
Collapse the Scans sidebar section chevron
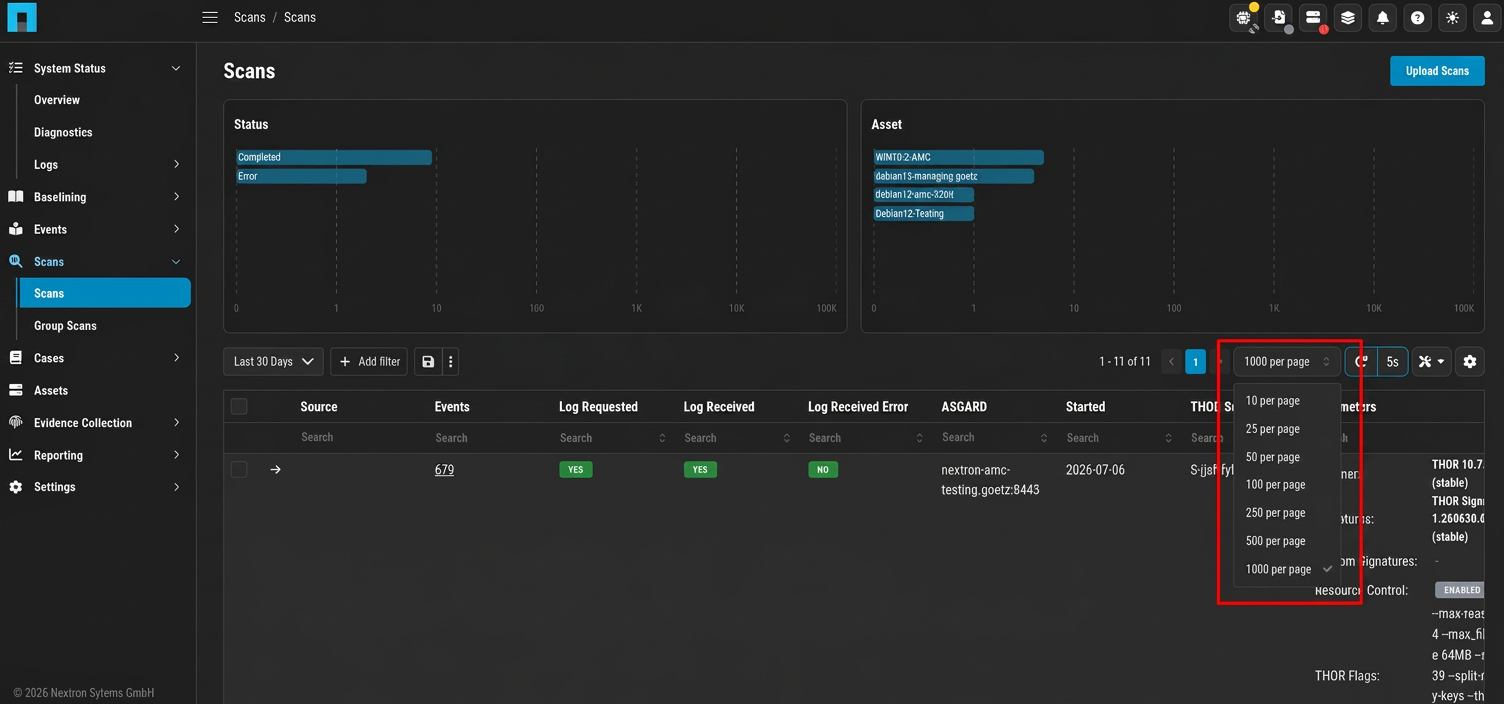point(176,261)
